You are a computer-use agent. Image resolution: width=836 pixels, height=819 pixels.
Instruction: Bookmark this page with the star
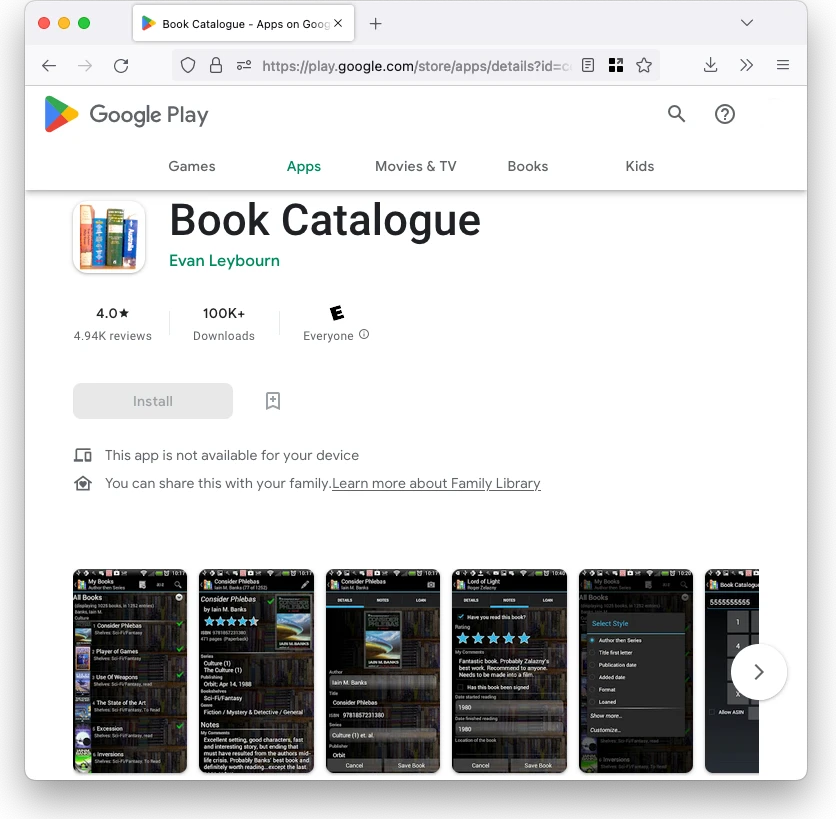point(644,65)
